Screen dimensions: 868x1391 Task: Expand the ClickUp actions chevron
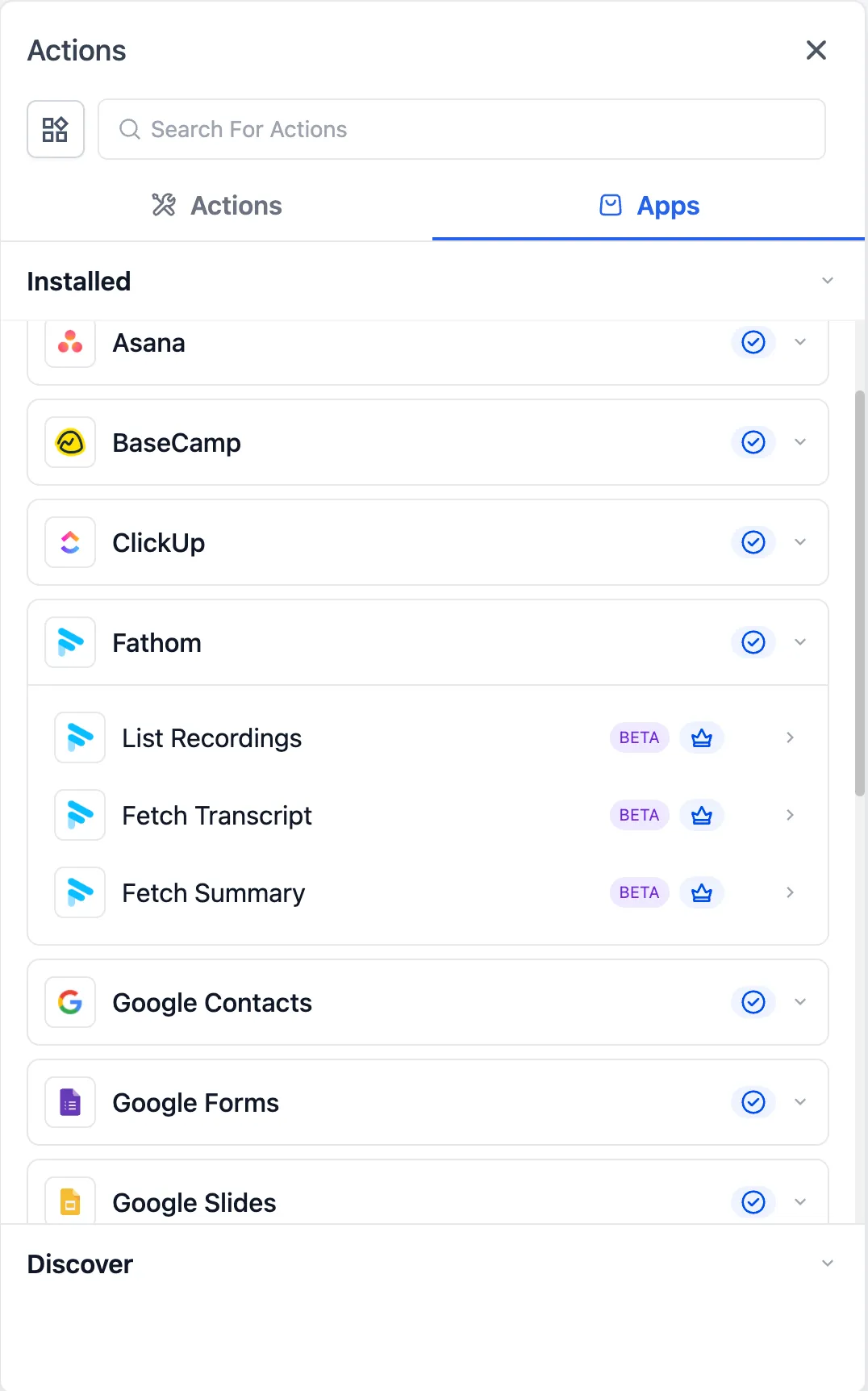point(800,542)
